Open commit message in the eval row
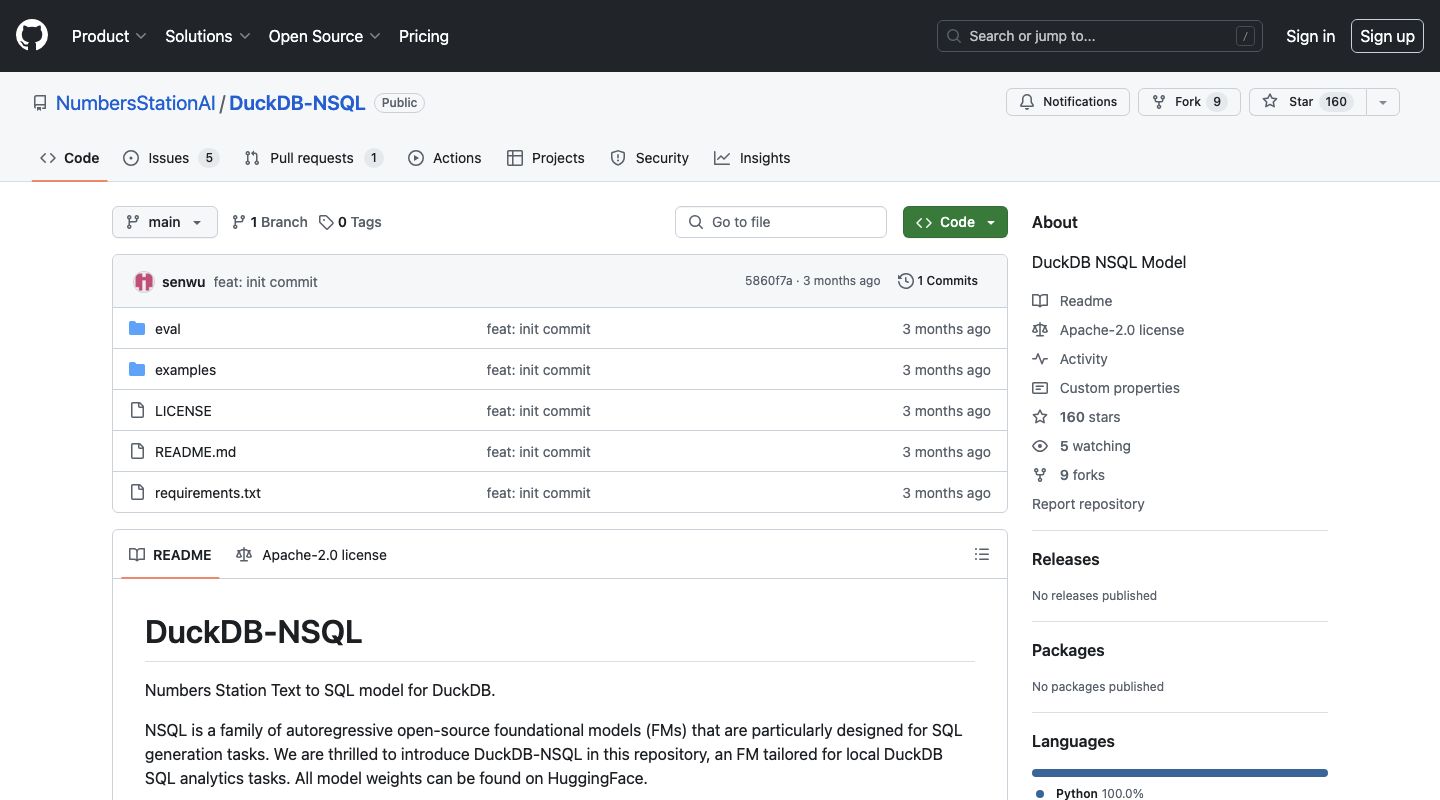Screen dimensions: 1440x800 538,329
